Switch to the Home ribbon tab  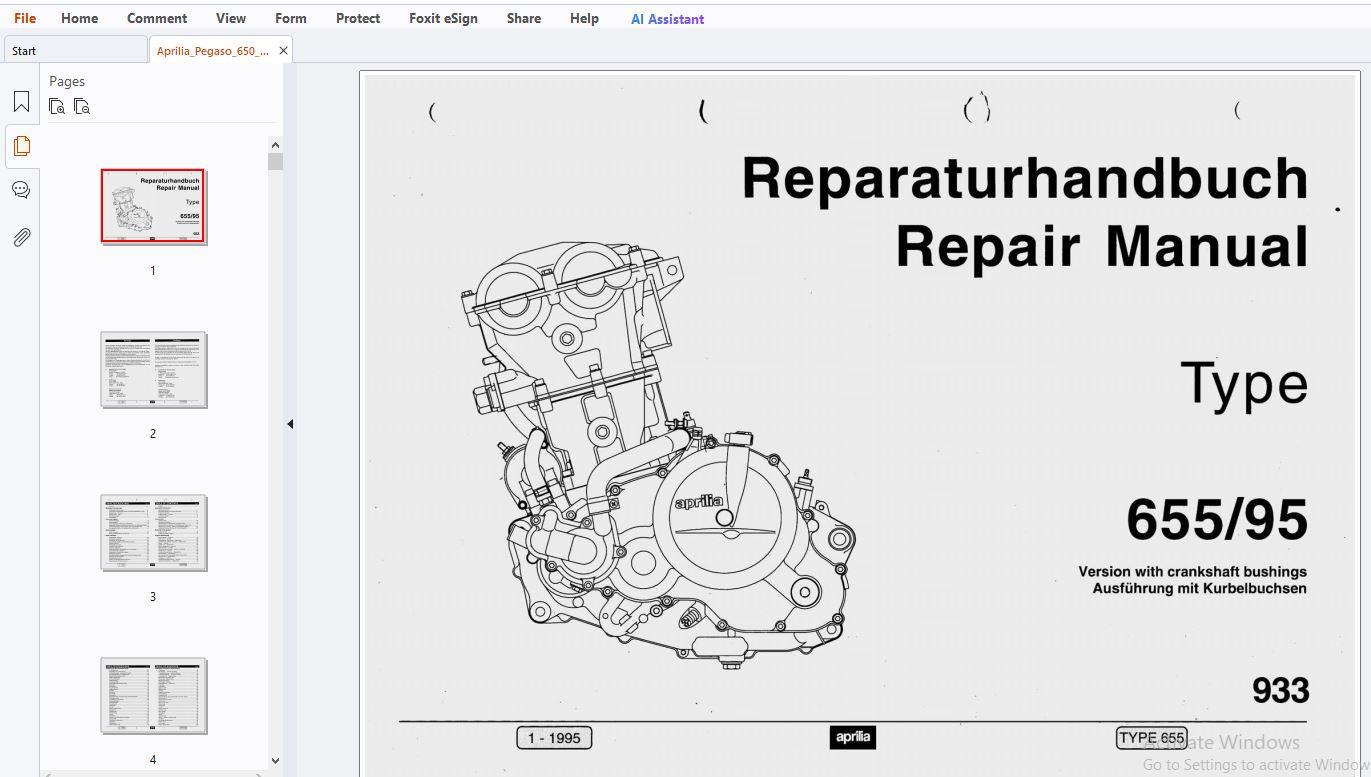coord(79,18)
